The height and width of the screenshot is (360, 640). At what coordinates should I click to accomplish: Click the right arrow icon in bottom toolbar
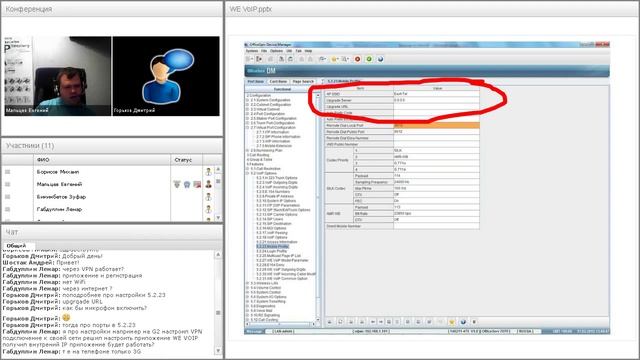(380, 322)
